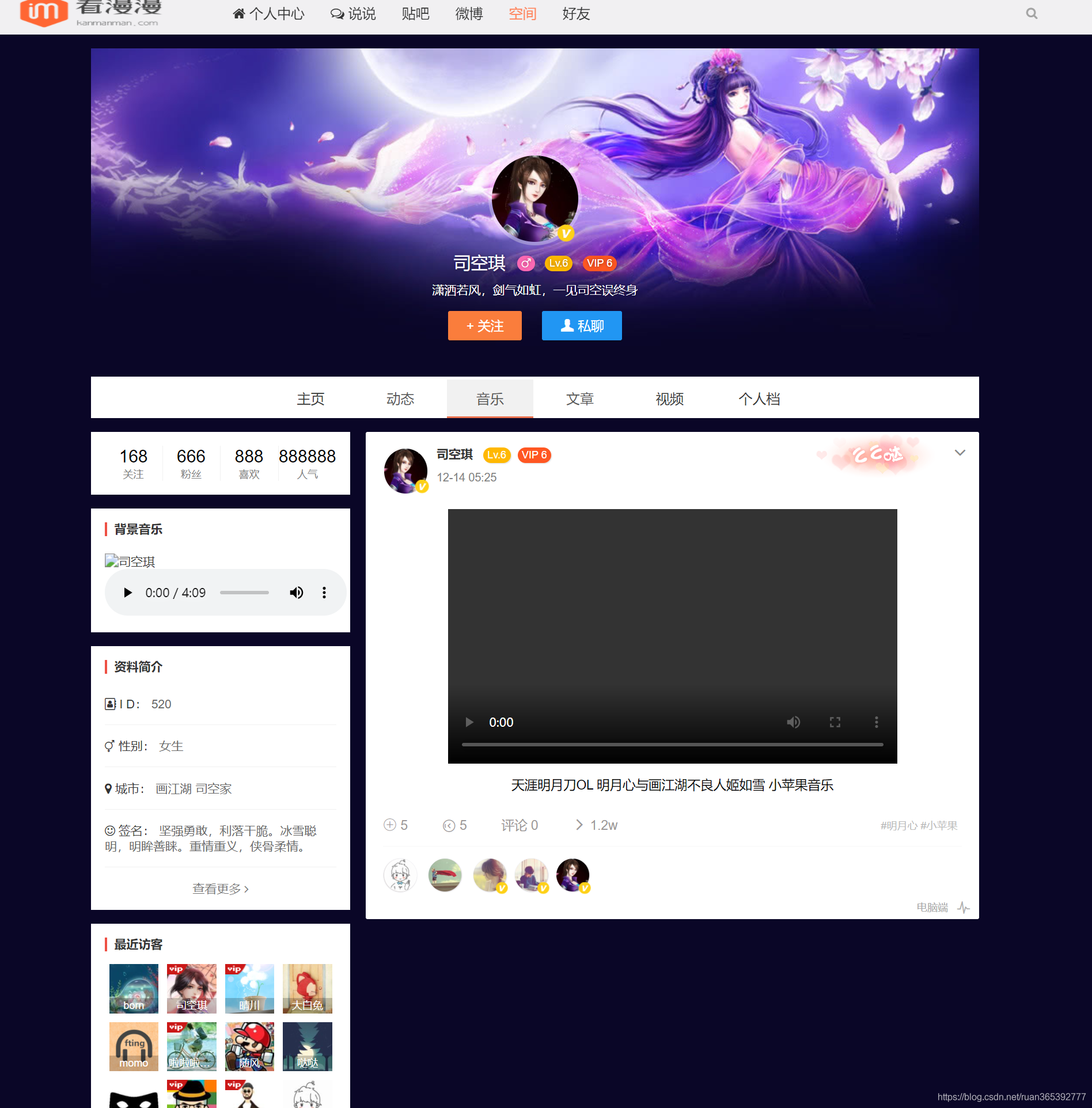This screenshot has width=1092, height=1108.
Task: Open visitor 晴川's avatar
Action: pos(249,988)
